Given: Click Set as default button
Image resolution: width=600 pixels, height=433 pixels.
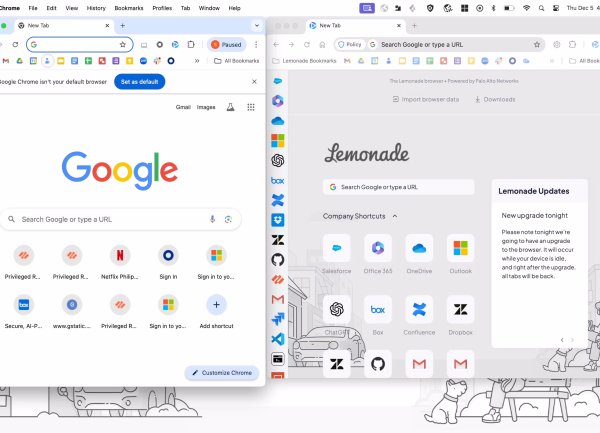Looking at the screenshot, I should 140,81.
